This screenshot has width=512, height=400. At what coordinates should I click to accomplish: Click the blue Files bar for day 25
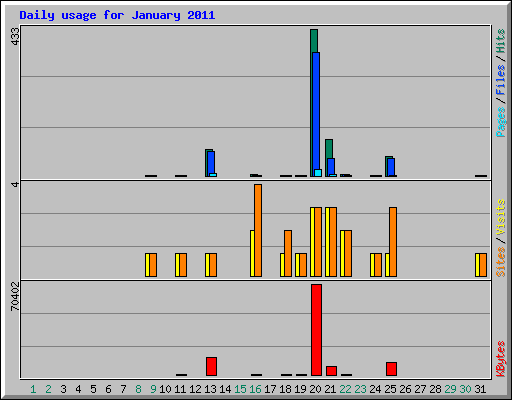391,167
